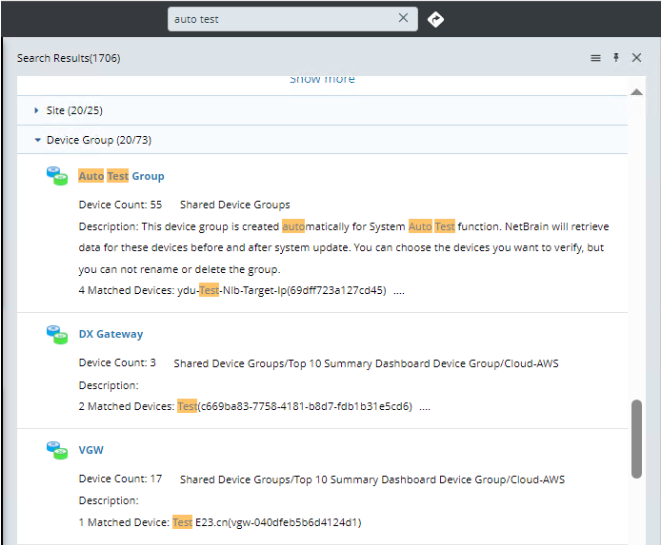Expand more matched devices for DX Gateway
The height and width of the screenshot is (545, 661).
425,407
